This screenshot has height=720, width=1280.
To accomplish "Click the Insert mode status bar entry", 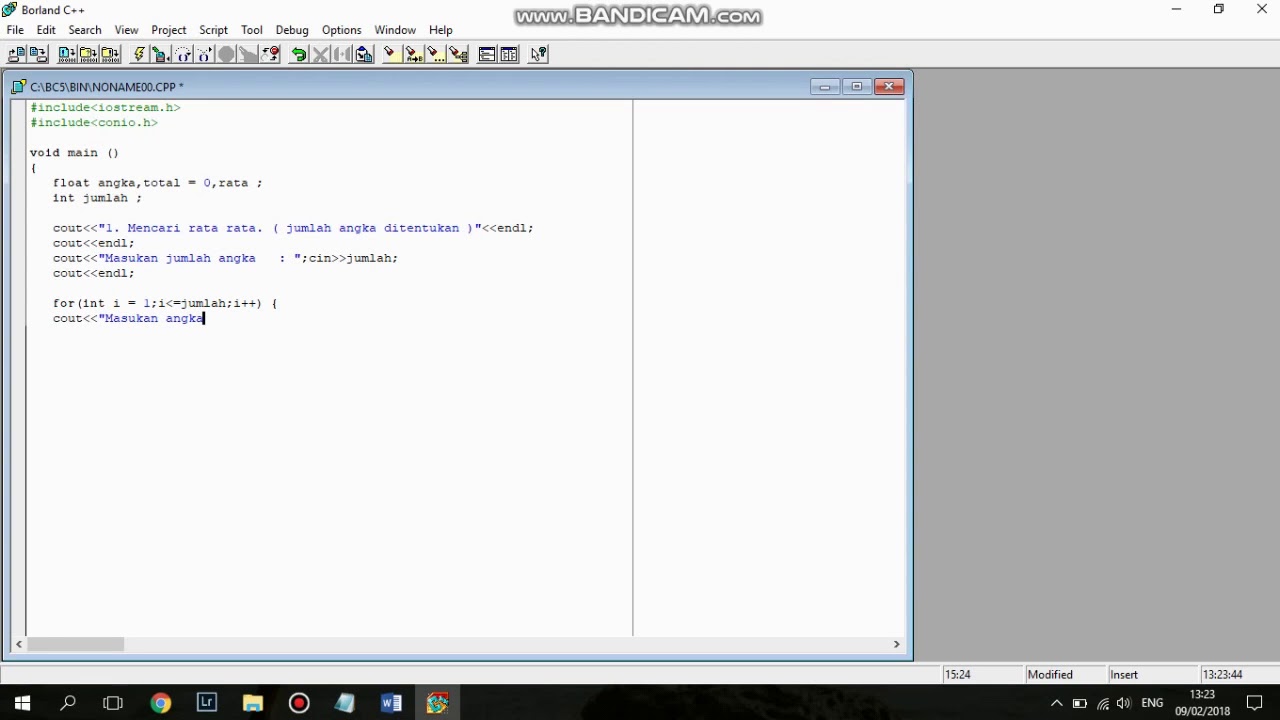I will [x=1124, y=674].
